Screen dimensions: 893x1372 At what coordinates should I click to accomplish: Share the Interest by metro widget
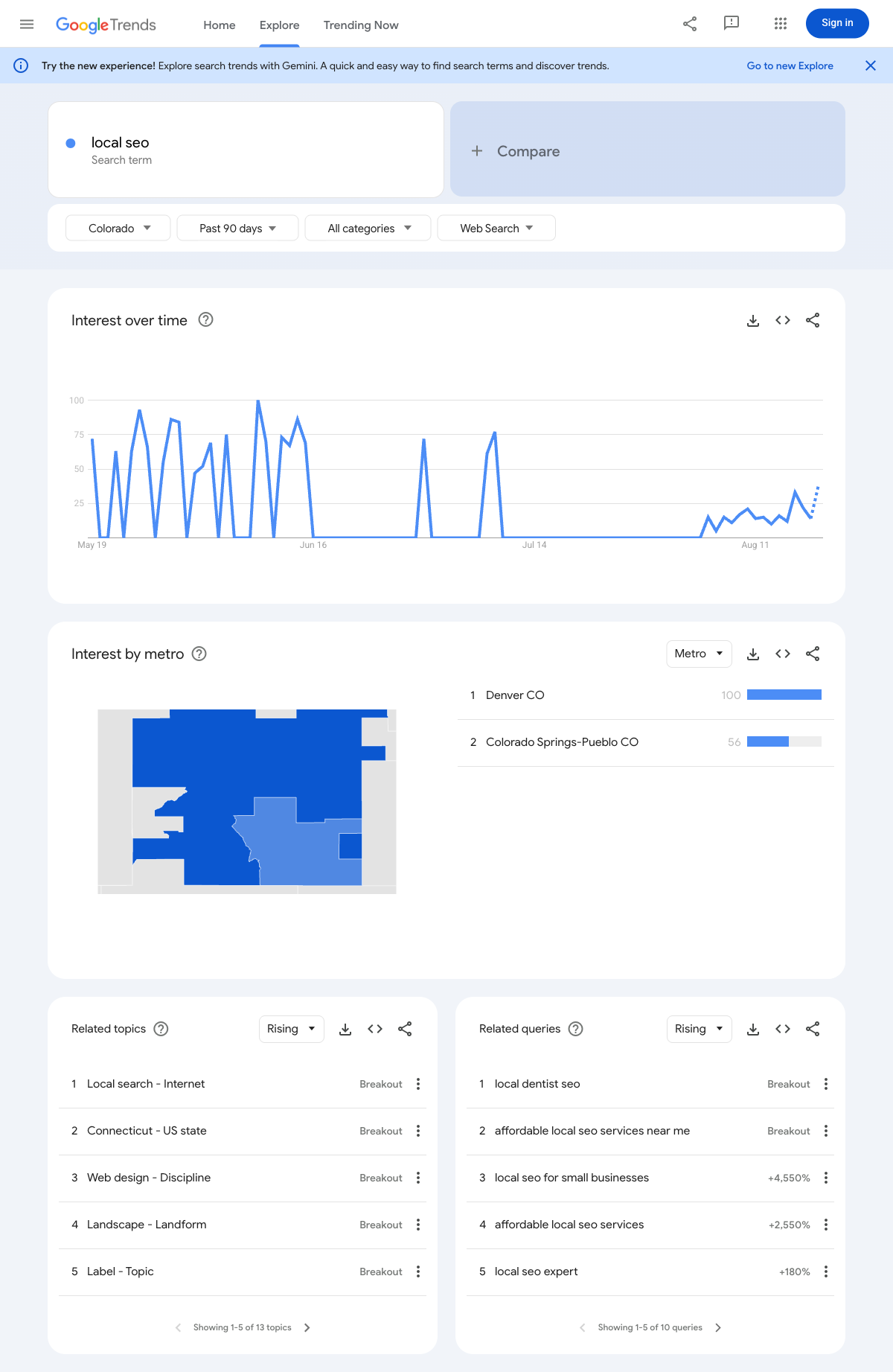click(813, 654)
